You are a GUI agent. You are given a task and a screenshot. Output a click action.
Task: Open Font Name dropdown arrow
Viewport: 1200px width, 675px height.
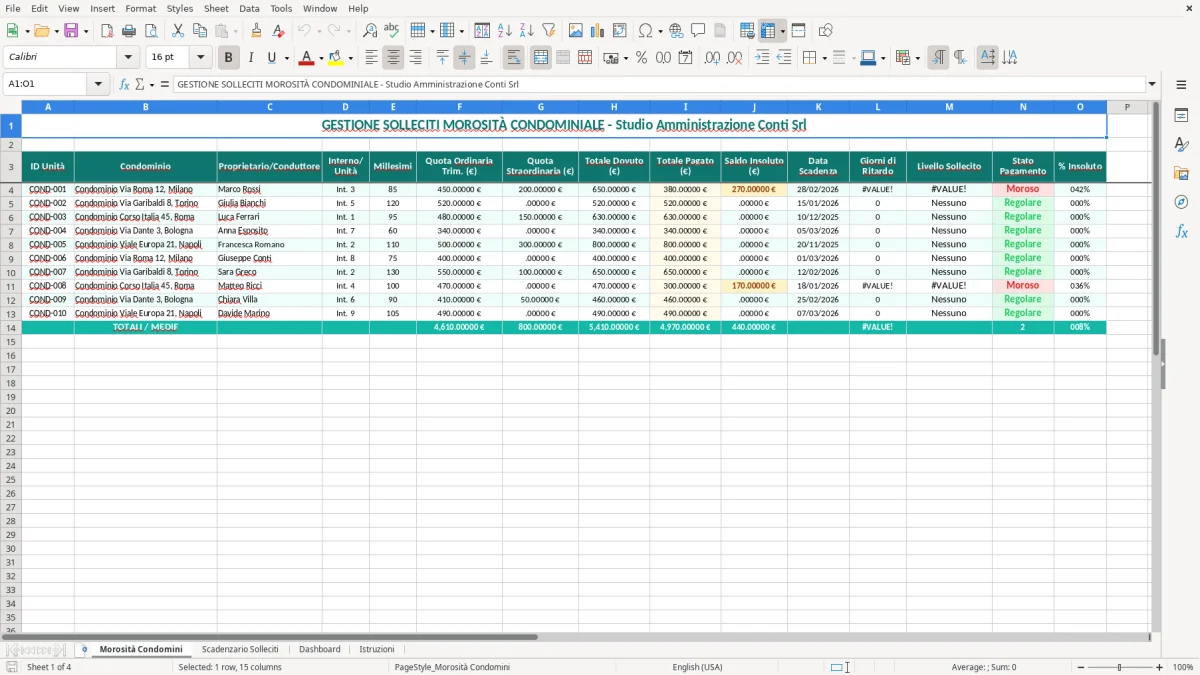point(127,58)
